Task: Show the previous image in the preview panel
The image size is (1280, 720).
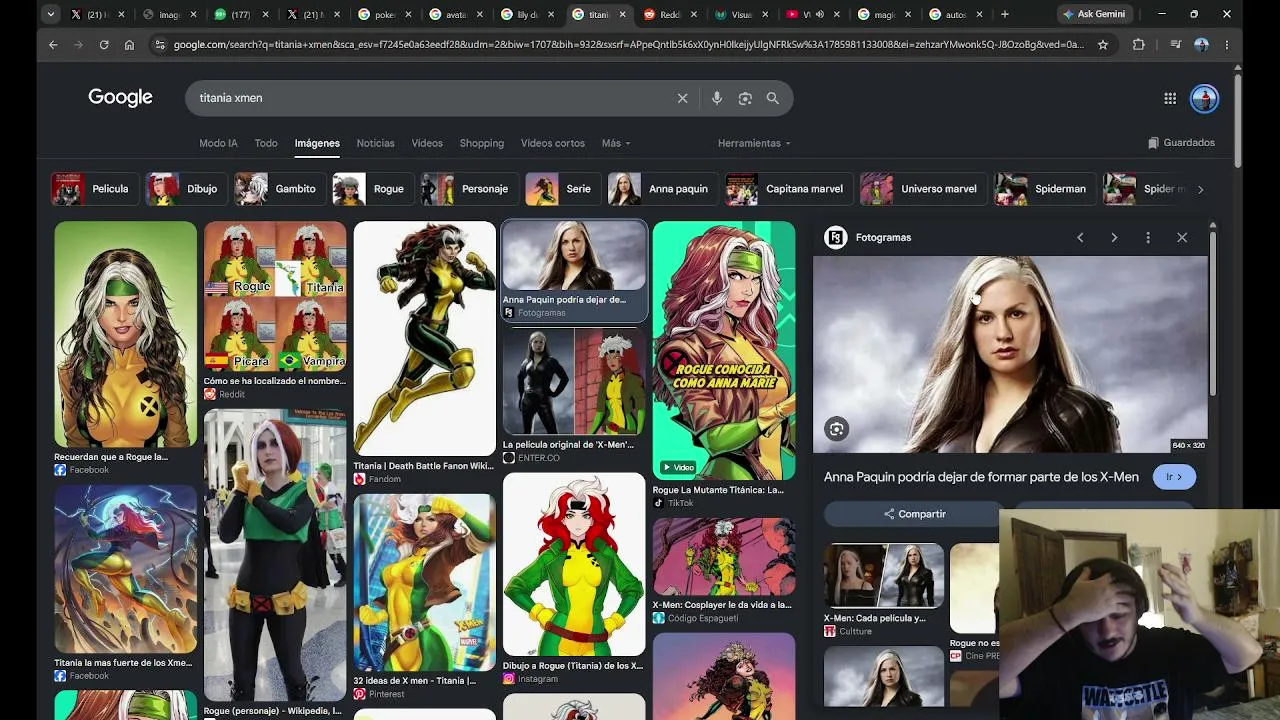Action: tap(1080, 237)
